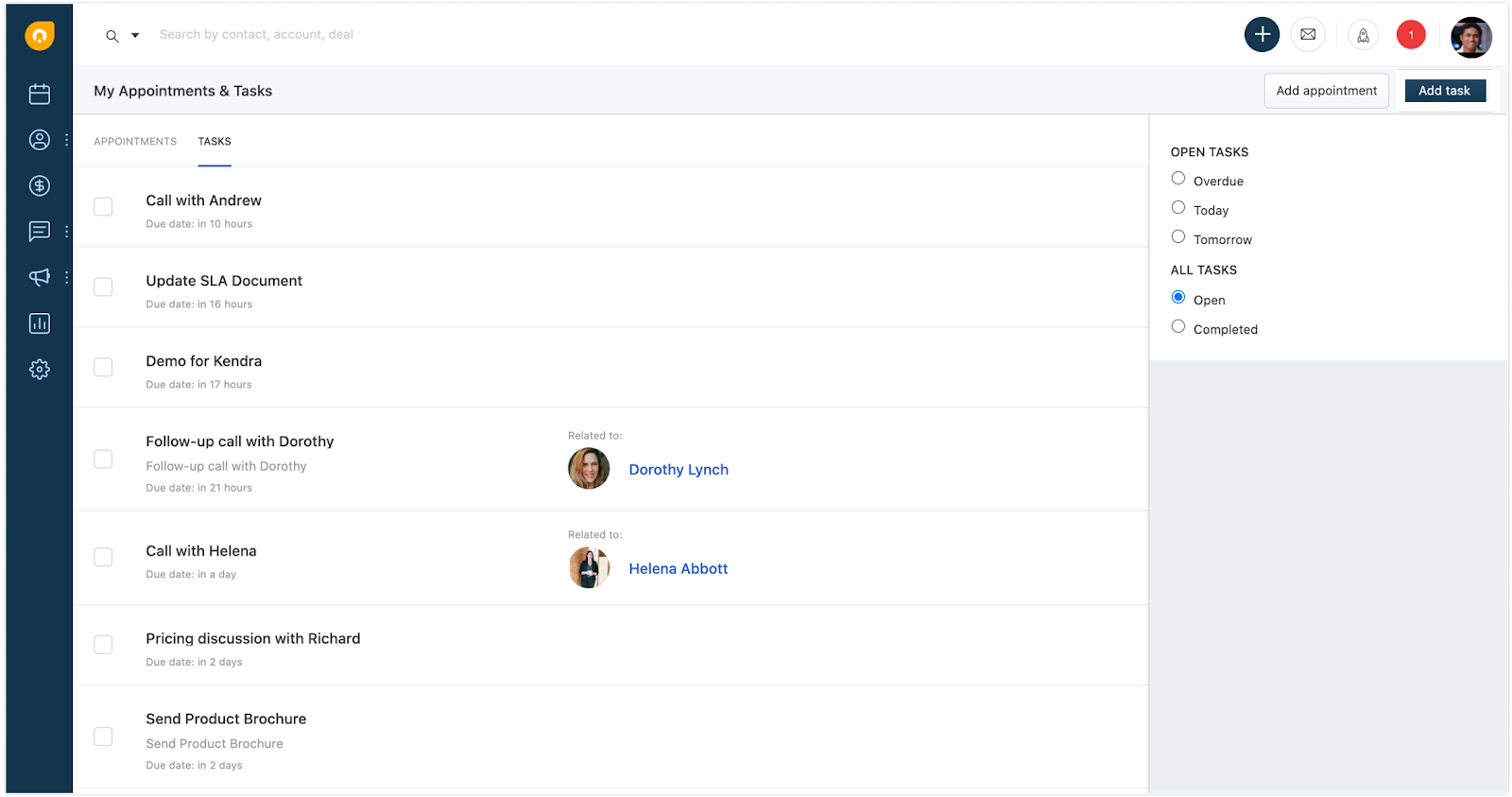Click the email envelope icon

[x=1308, y=35]
